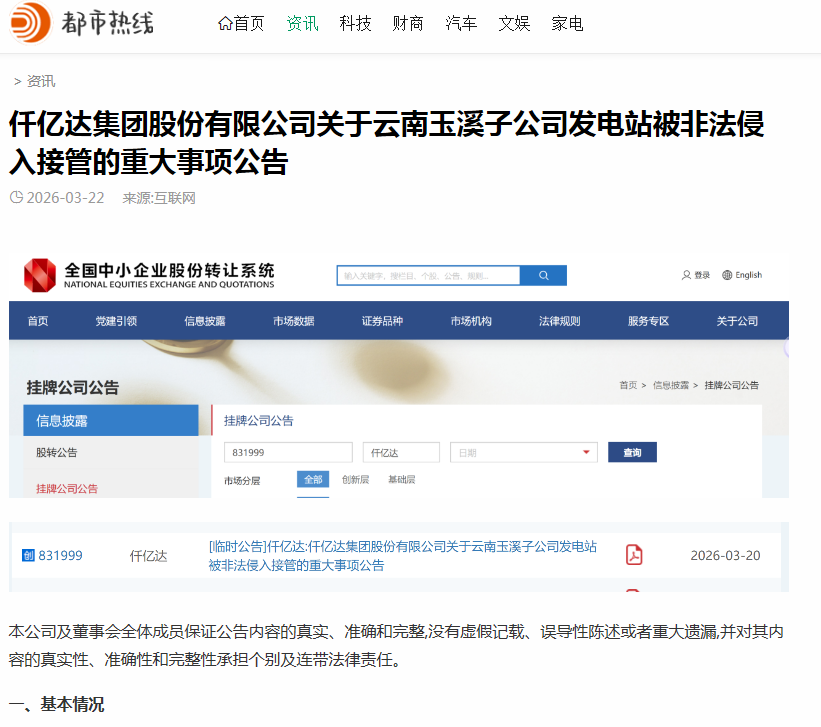Click 信息披露 in the blue menu bar
821x727 pixels.
click(205, 321)
